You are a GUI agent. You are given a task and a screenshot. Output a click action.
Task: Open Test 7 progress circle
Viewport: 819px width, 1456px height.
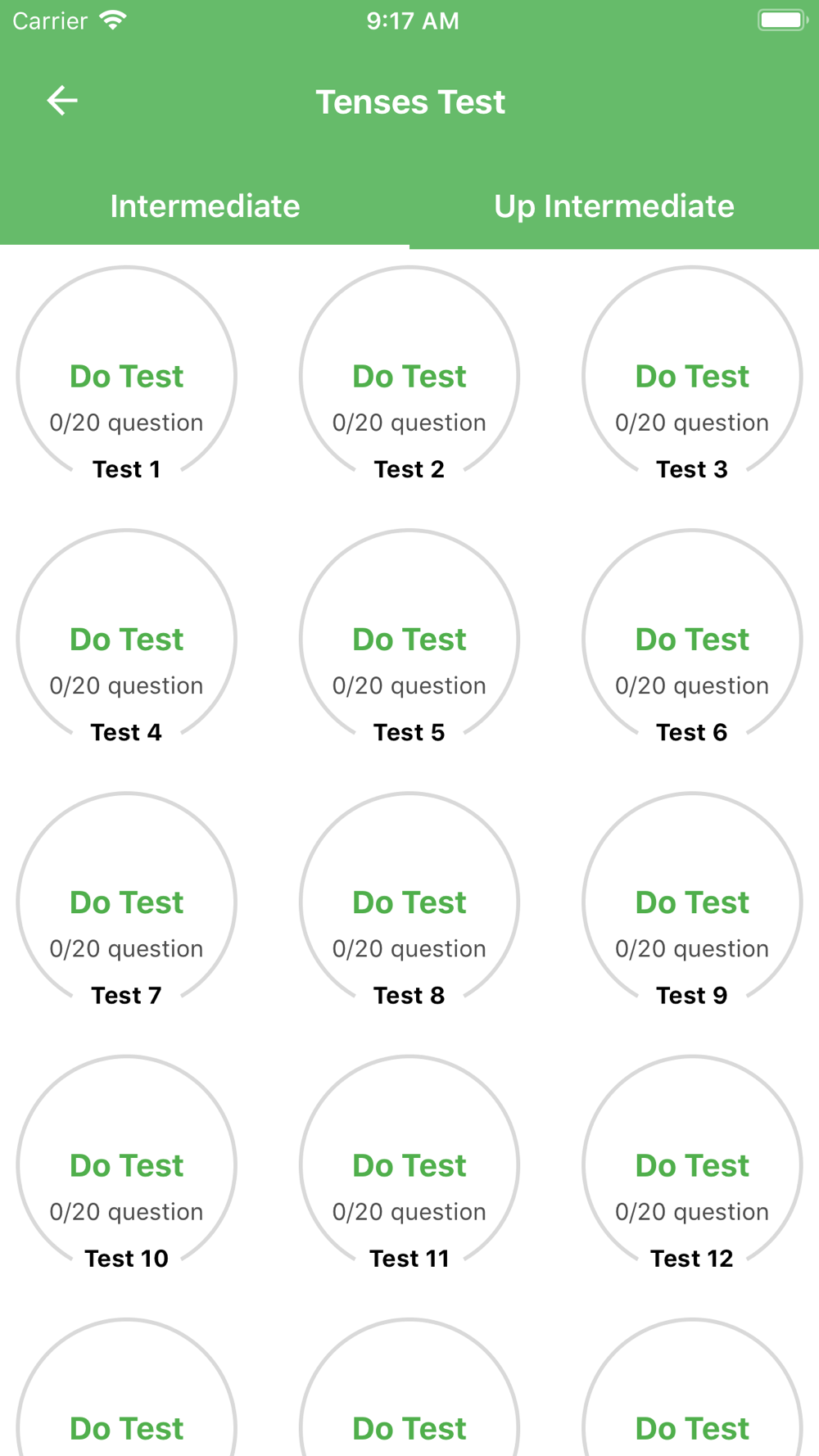pyautogui.click(x=127, y=902)
